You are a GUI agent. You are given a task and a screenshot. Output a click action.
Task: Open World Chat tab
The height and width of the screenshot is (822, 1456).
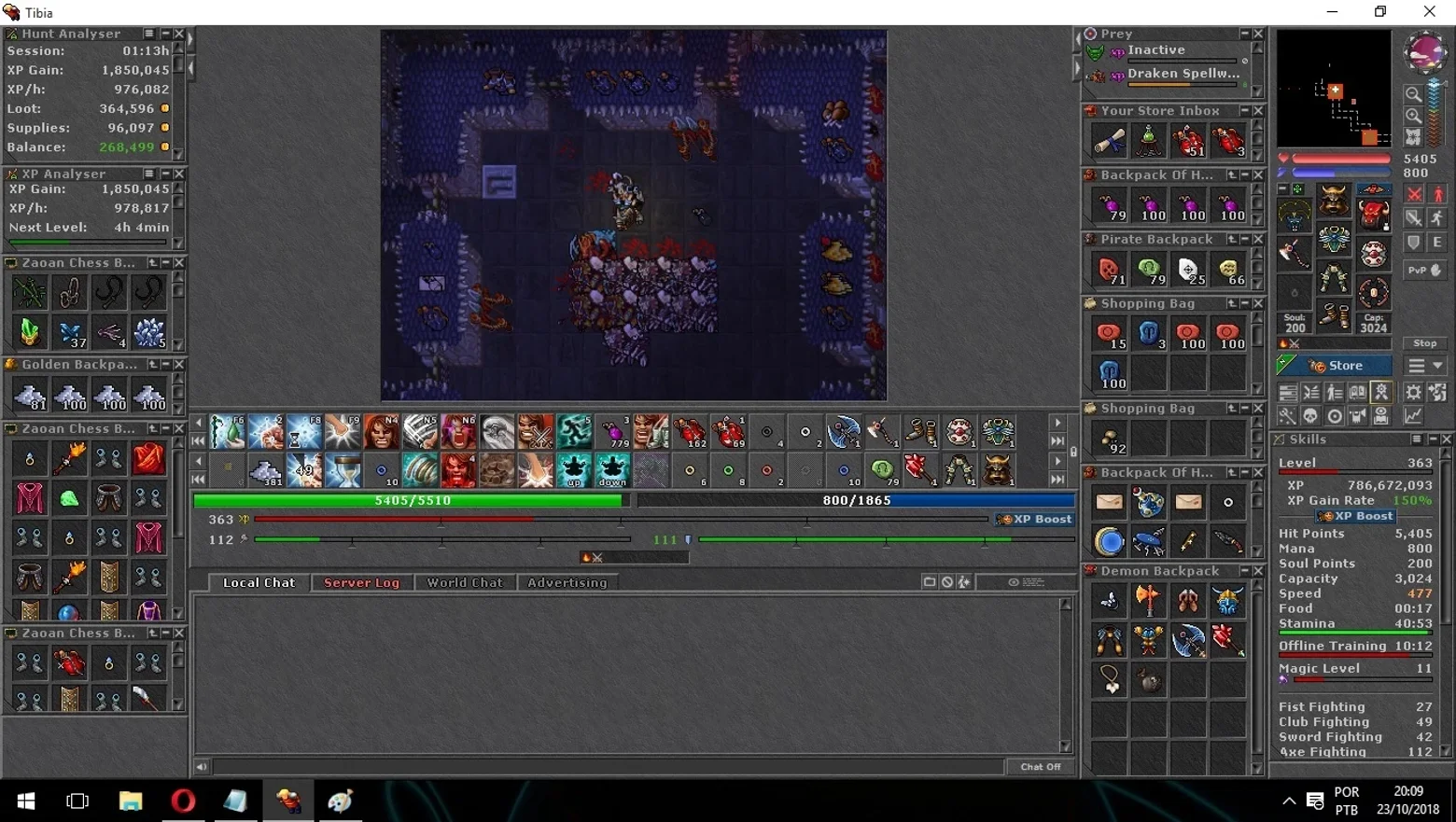coord(465,582)
